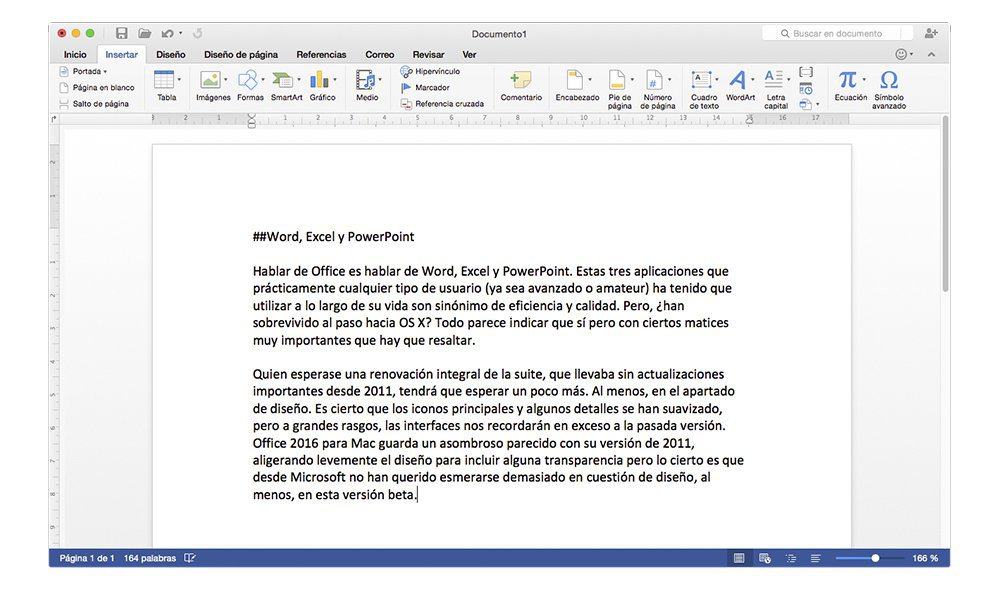Image resolution: width=1000 pixels, height=589 pixels.
Task: Open the Ver tab
Action: point(469,55)
